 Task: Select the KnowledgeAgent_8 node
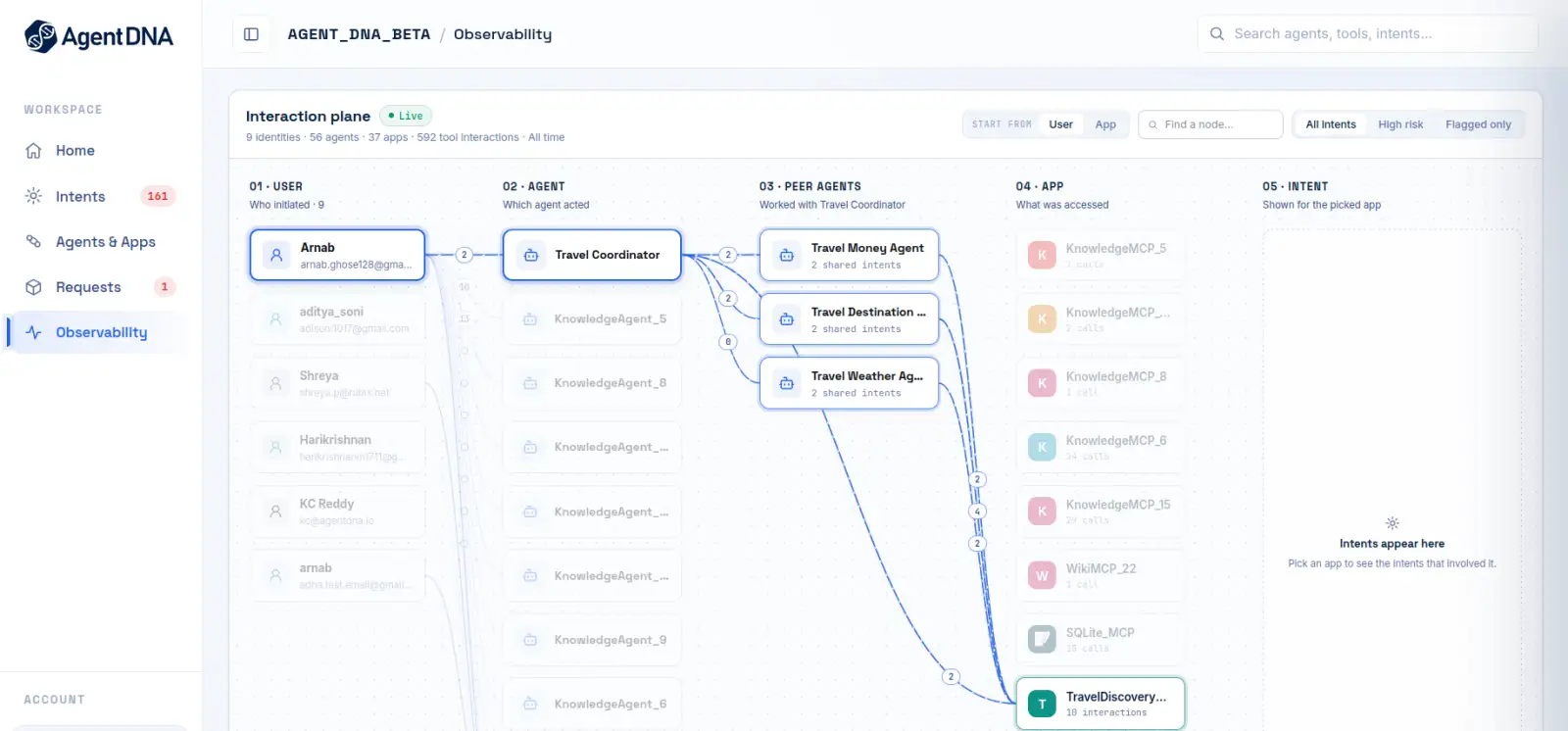592,383
